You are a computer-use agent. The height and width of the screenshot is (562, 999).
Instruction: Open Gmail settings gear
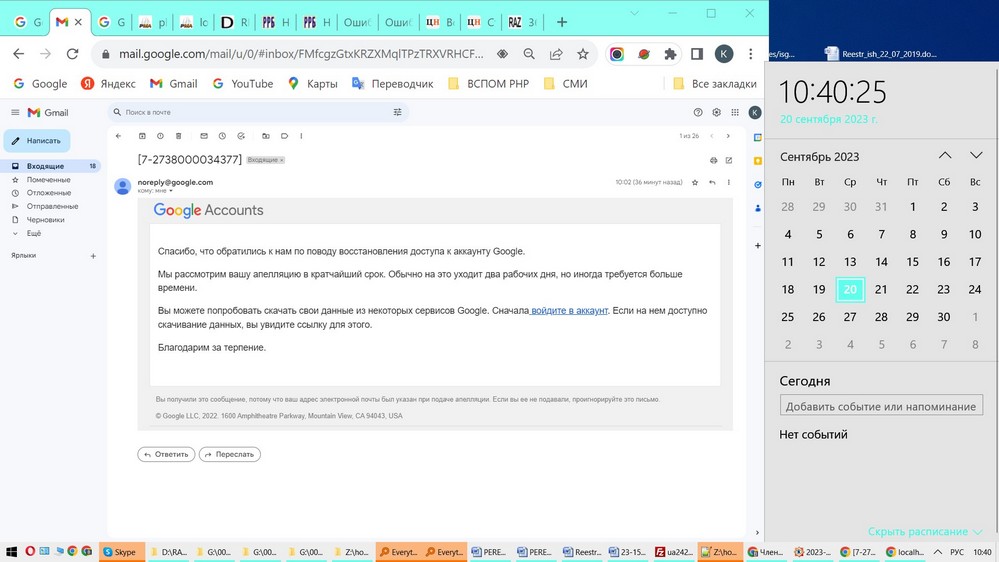(717, 112)
